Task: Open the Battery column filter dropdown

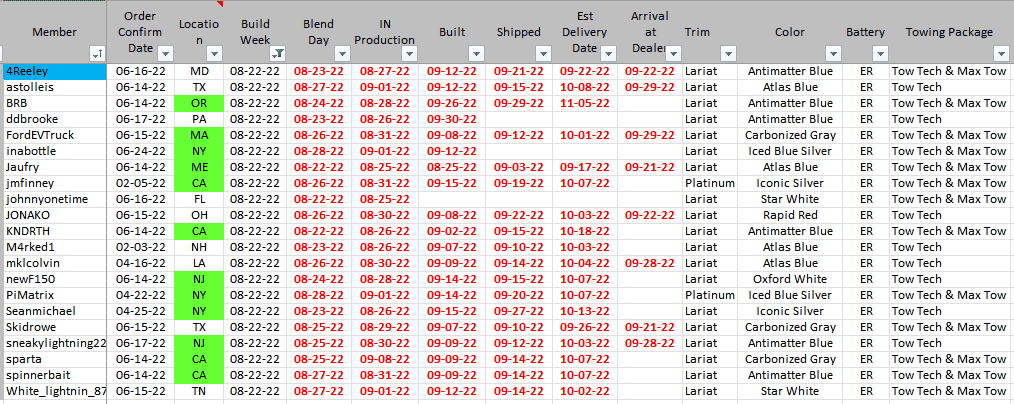Action: [x=880, y=53]
